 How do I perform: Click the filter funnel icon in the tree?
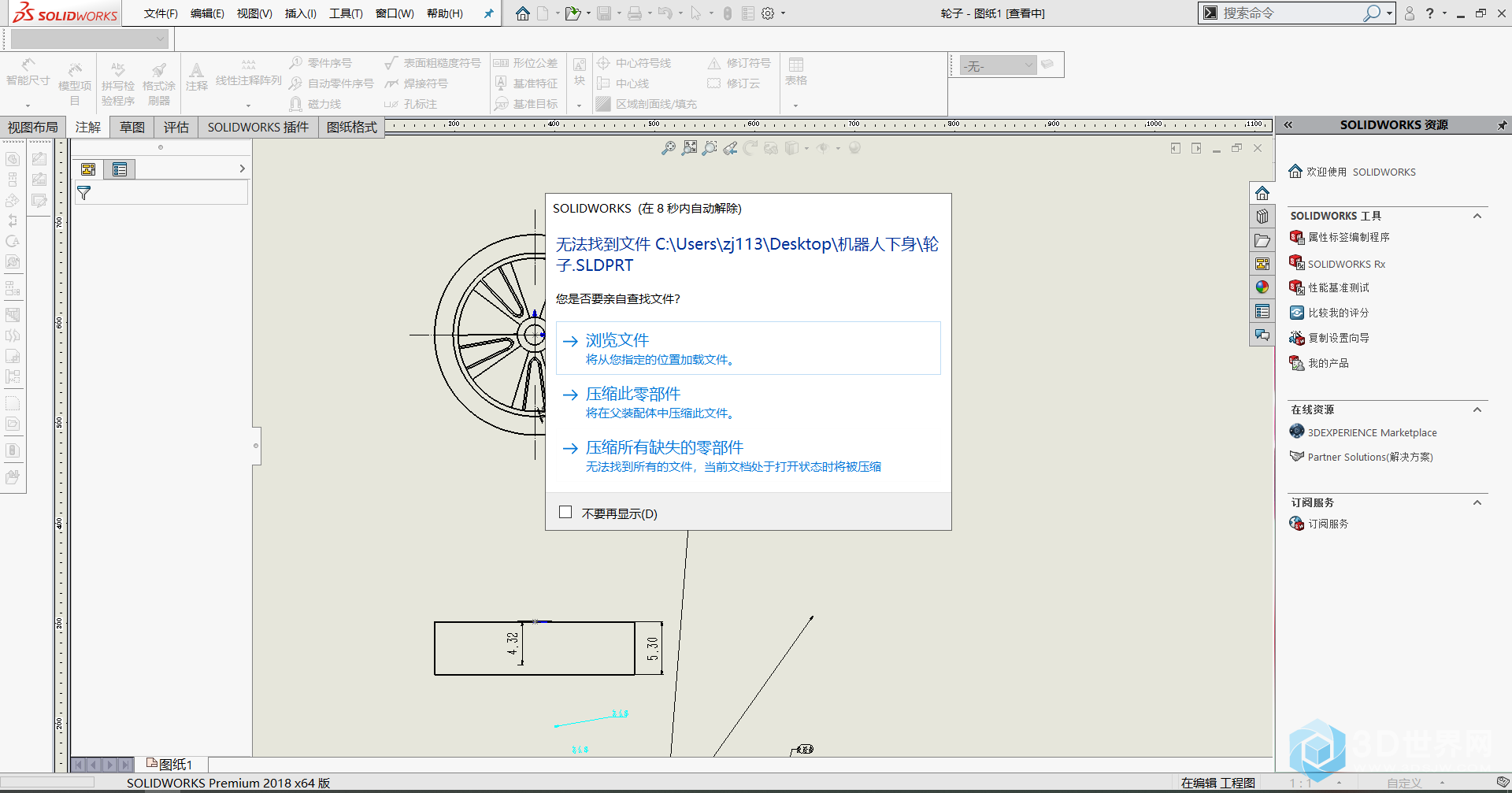tap(84, 193)
